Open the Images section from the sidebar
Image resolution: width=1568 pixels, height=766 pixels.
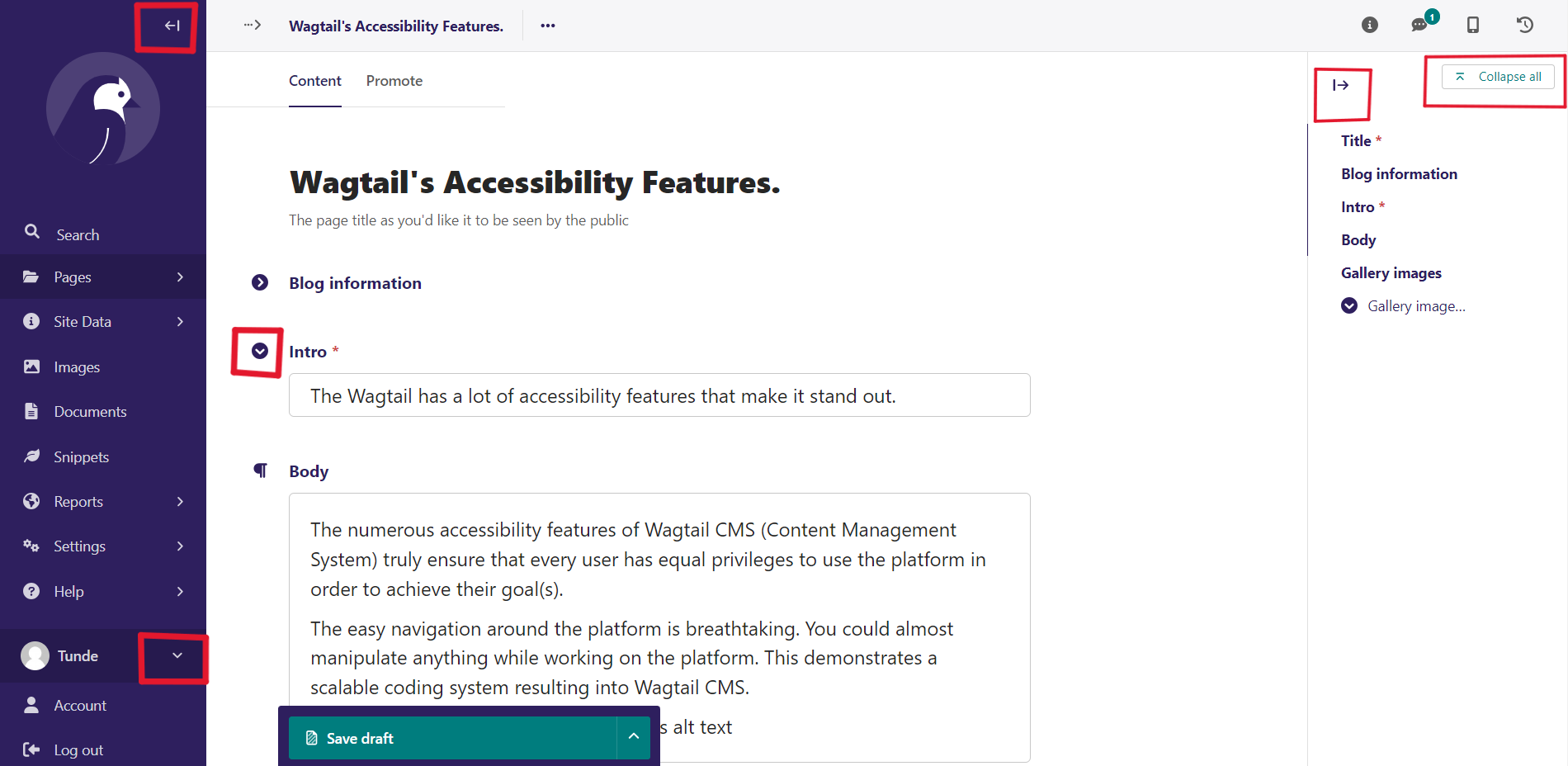pyautogui.click(x=76, y=366)
